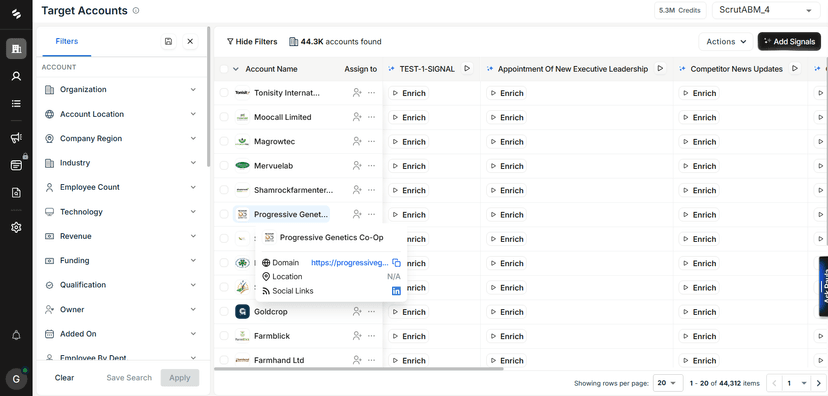Switch to the Filters tab
828x396 pixels.
67,41
